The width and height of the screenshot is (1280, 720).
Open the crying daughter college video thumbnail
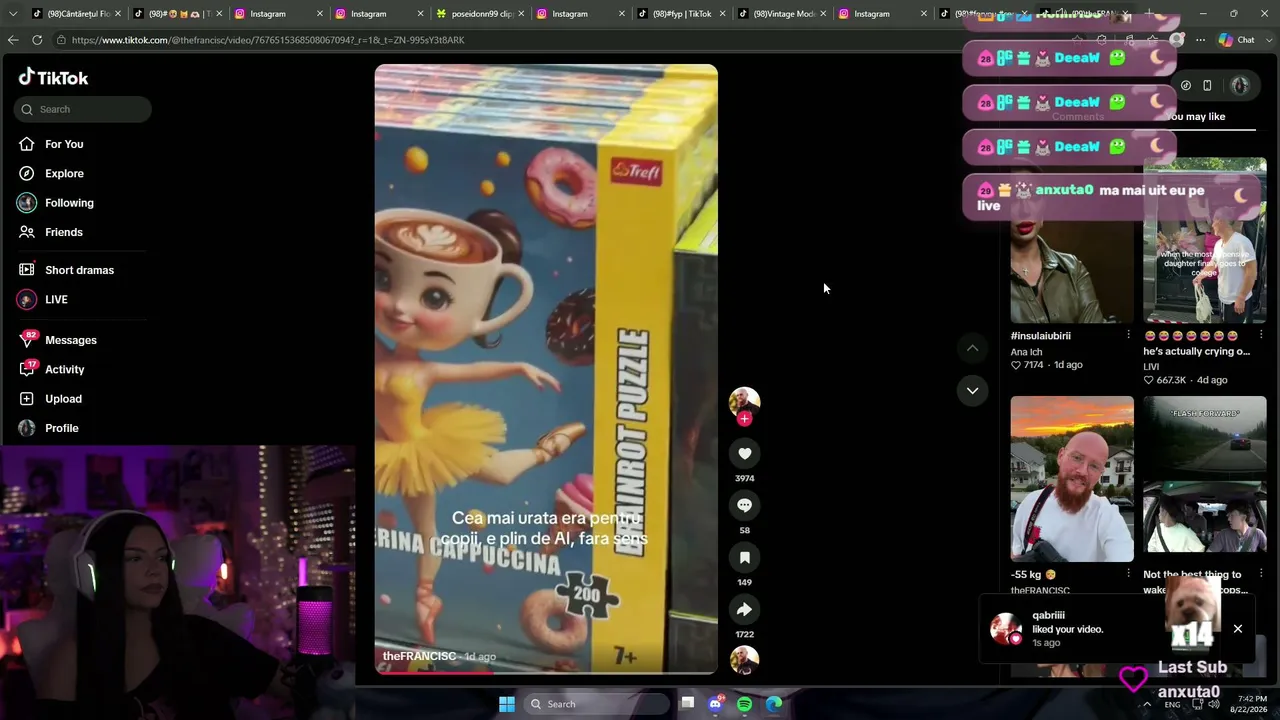[x=1205, y=241]
